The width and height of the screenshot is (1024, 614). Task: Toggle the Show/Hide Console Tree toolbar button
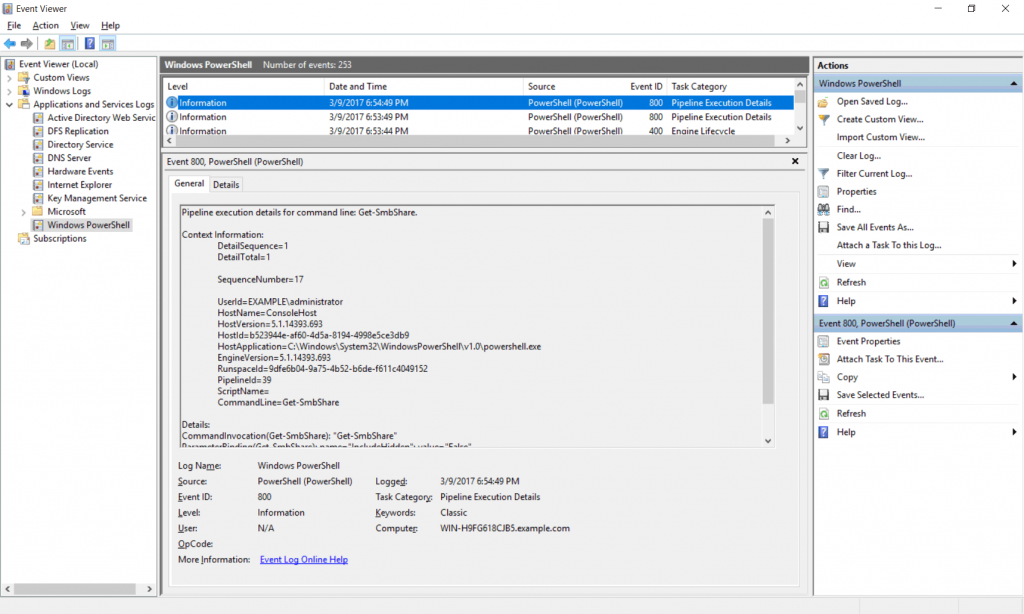click(x=68, y=44)
